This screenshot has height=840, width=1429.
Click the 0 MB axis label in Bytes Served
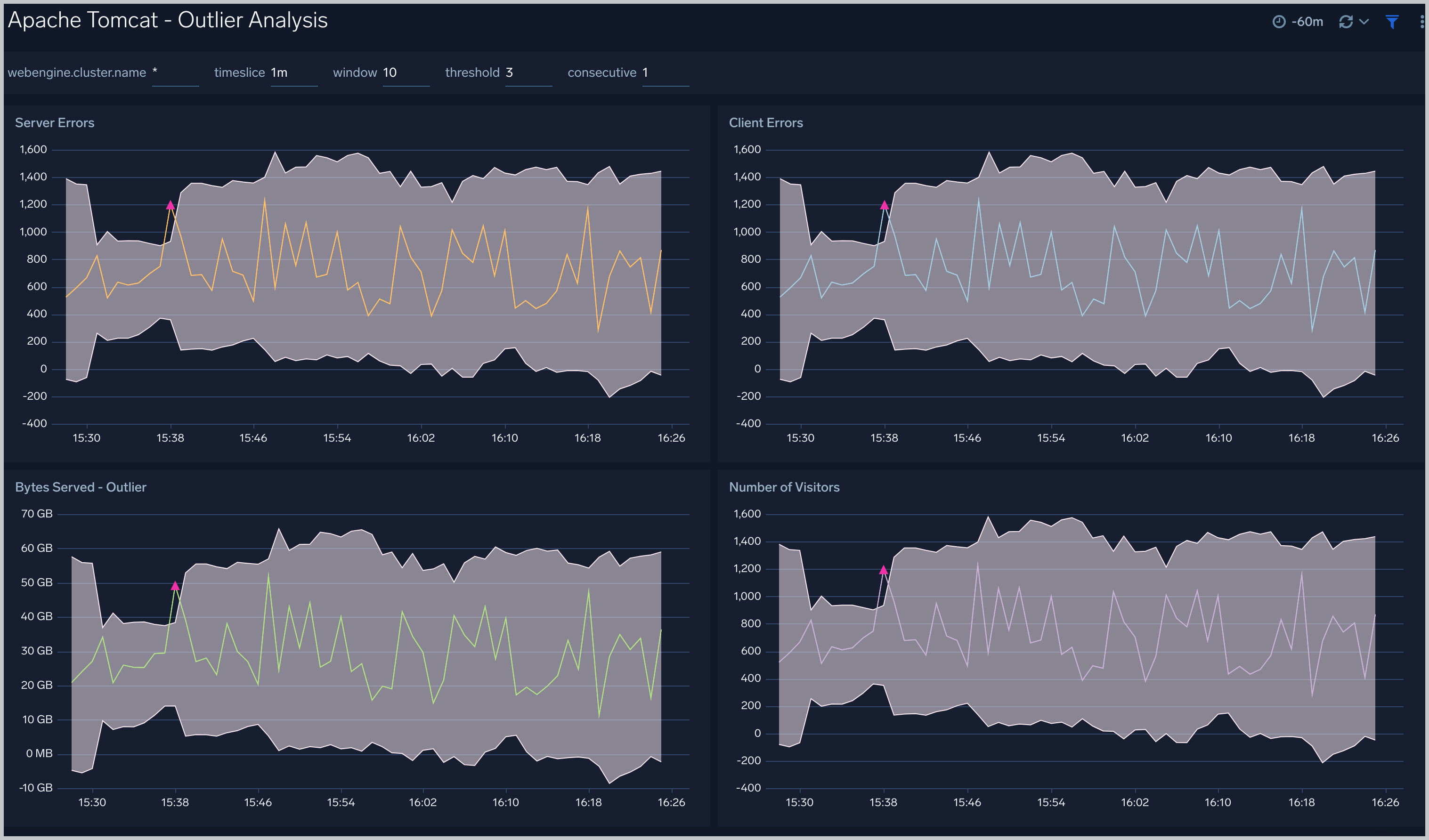tap(39, 754)
